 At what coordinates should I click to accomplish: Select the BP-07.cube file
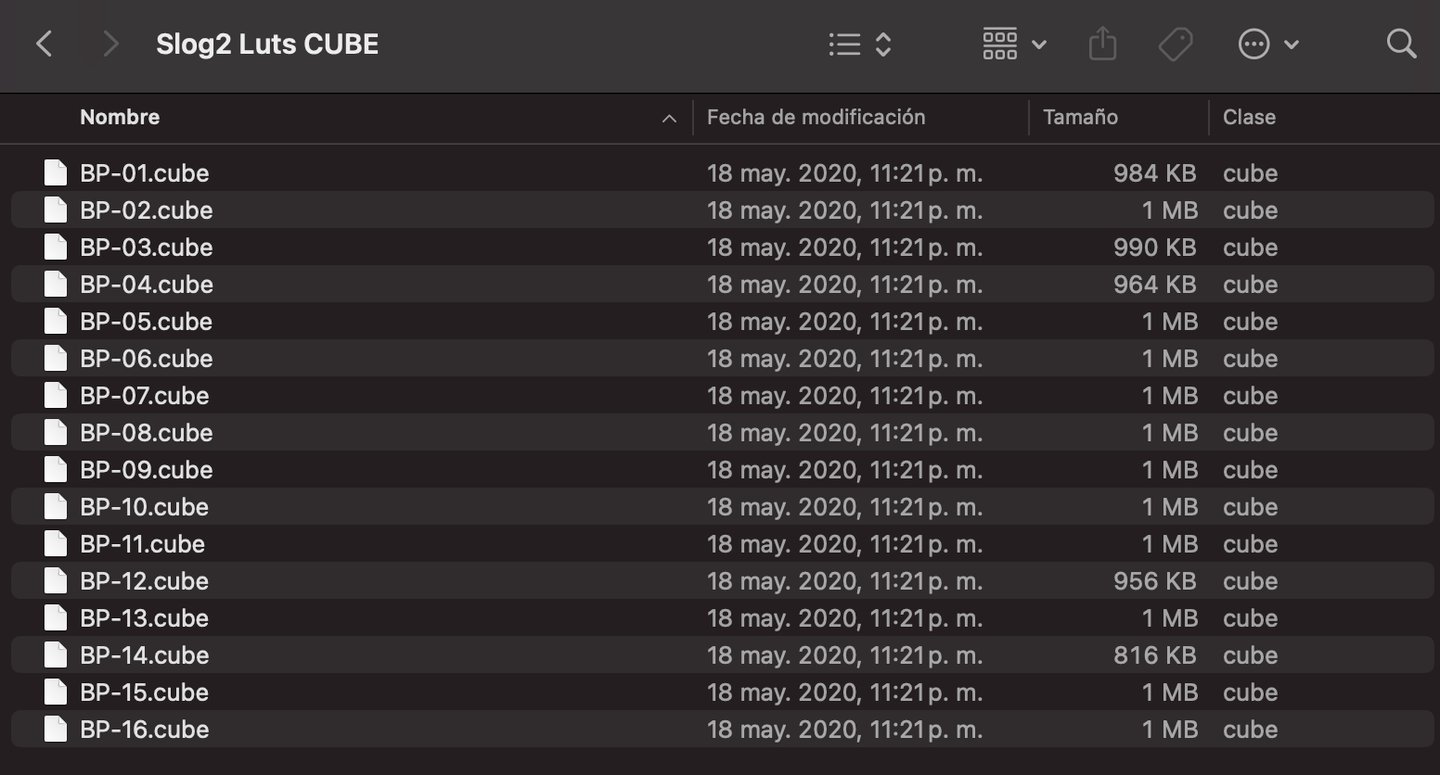click(145, 396)
